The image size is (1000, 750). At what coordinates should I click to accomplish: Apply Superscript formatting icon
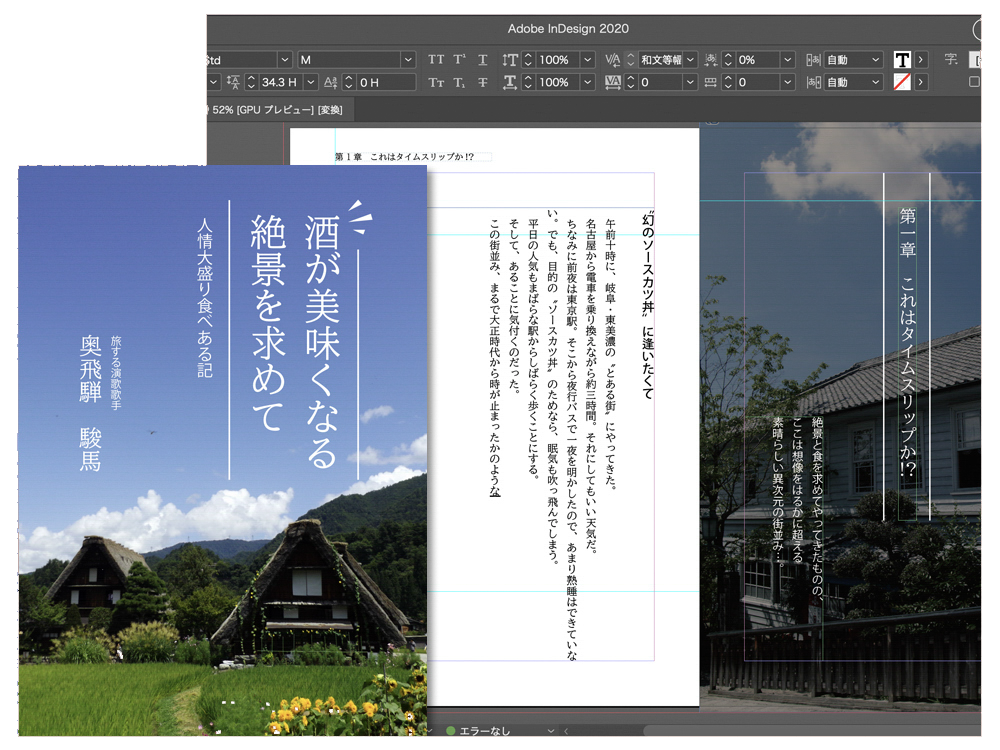point(460,60)
